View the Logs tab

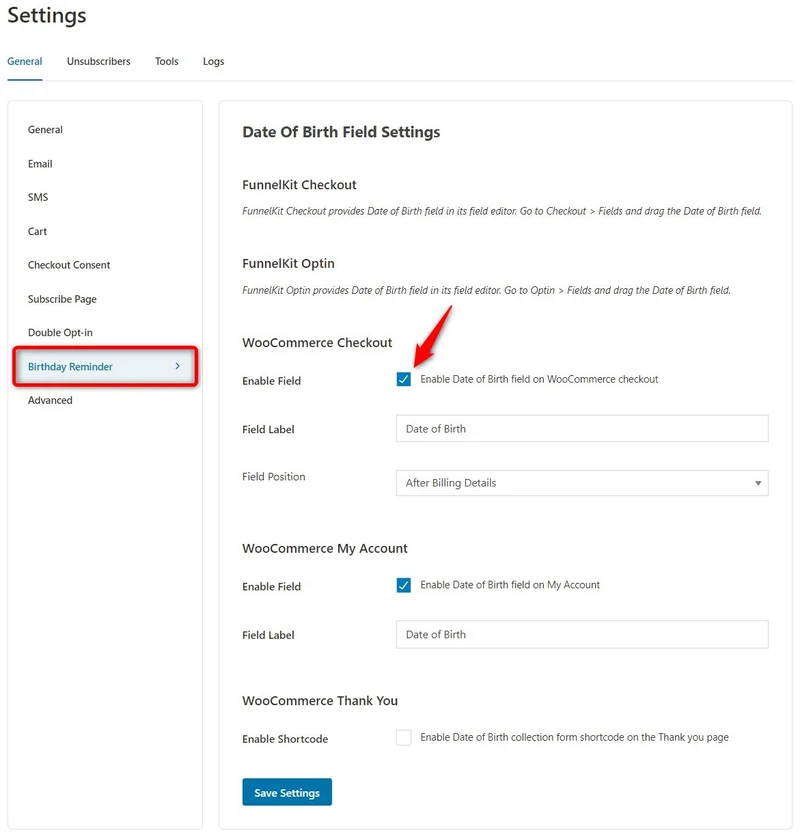(214, 61)
